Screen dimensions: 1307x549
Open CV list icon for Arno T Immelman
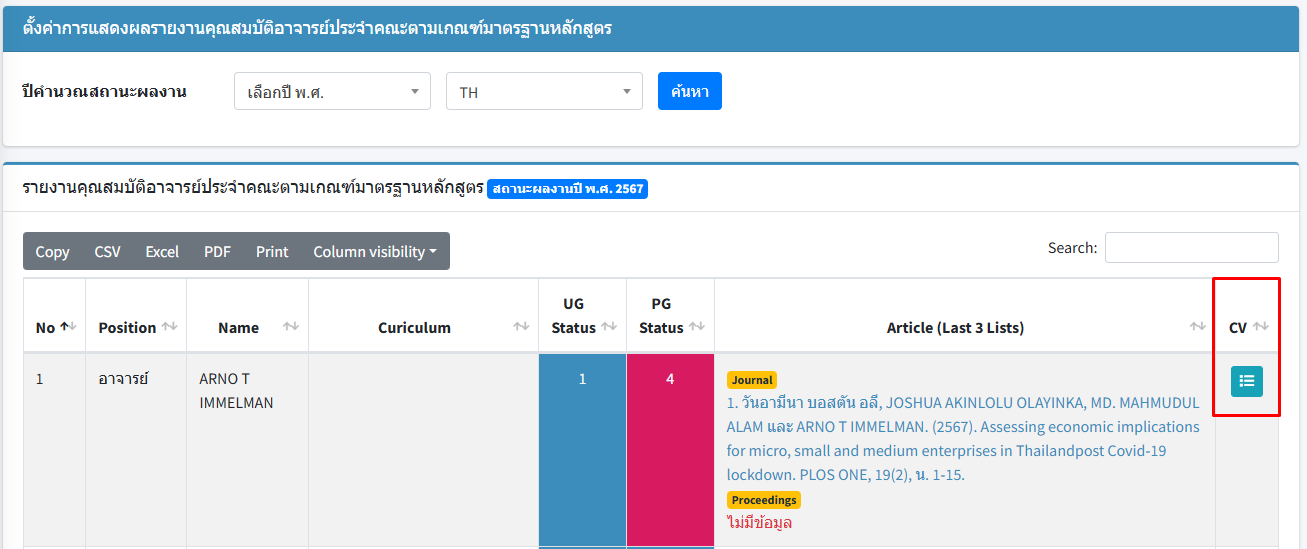[x=1246, y=381]
